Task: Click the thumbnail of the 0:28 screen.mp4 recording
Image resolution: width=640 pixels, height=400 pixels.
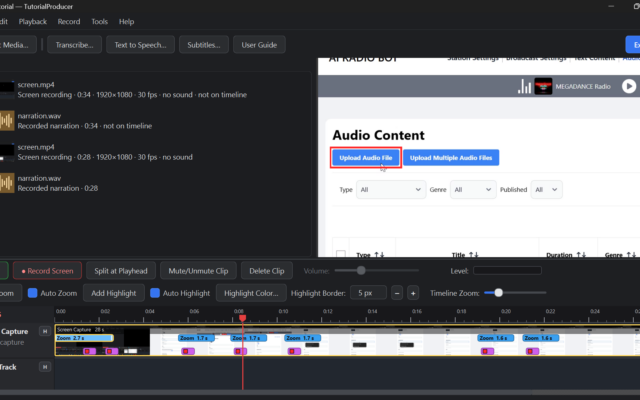Action: click(7, 152)
